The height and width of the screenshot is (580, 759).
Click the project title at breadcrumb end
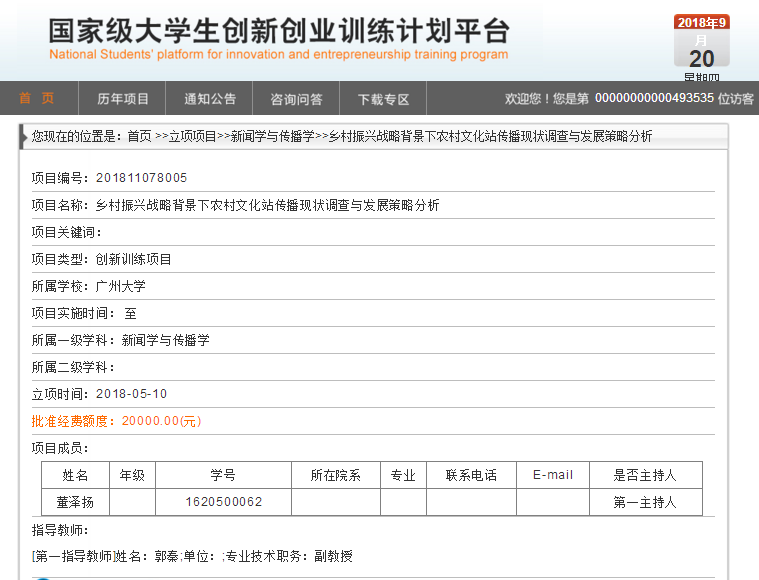tap(490, 136)
